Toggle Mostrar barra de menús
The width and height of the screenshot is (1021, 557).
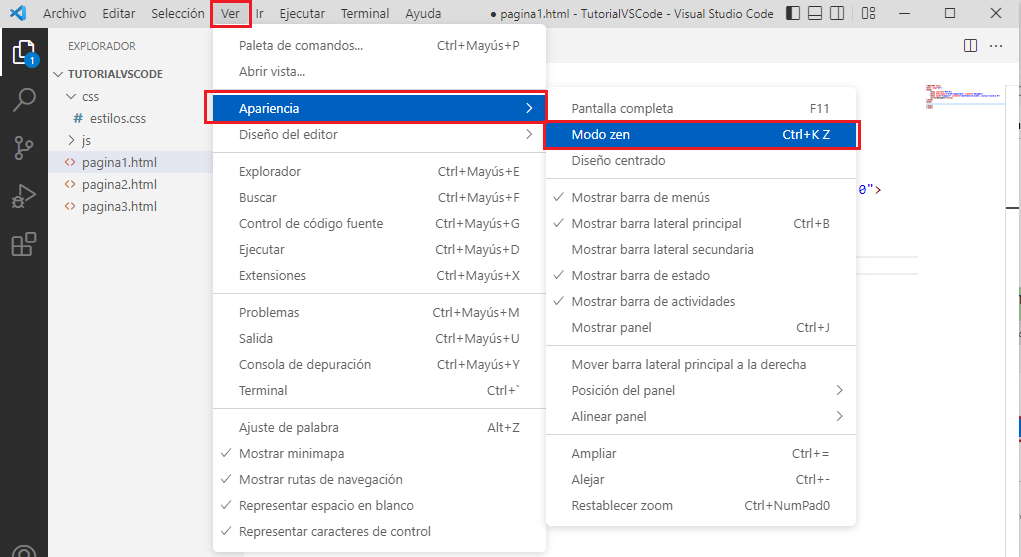[701, 197]
